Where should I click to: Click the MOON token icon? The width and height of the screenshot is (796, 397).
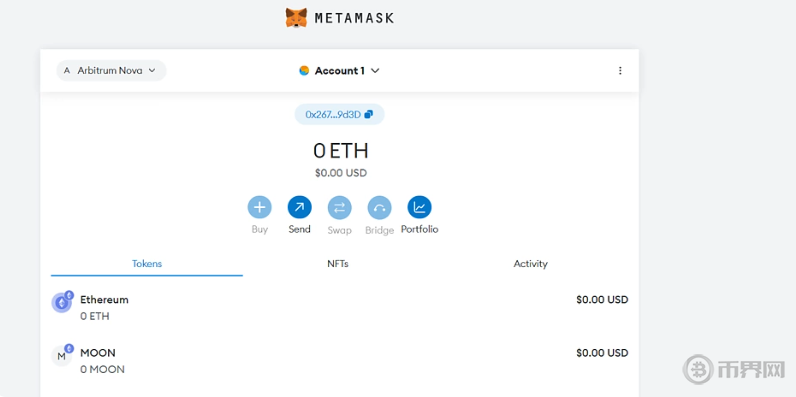pos(62,355)
